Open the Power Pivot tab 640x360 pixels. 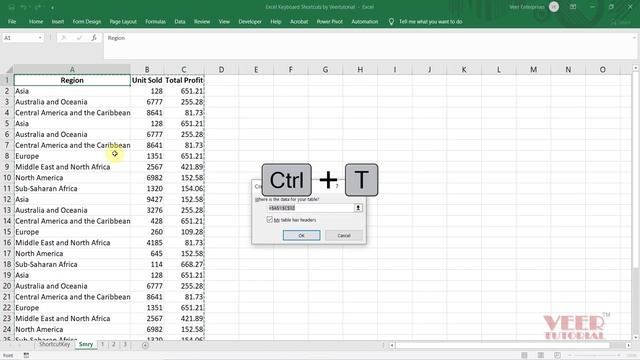(x=329, y=22)
